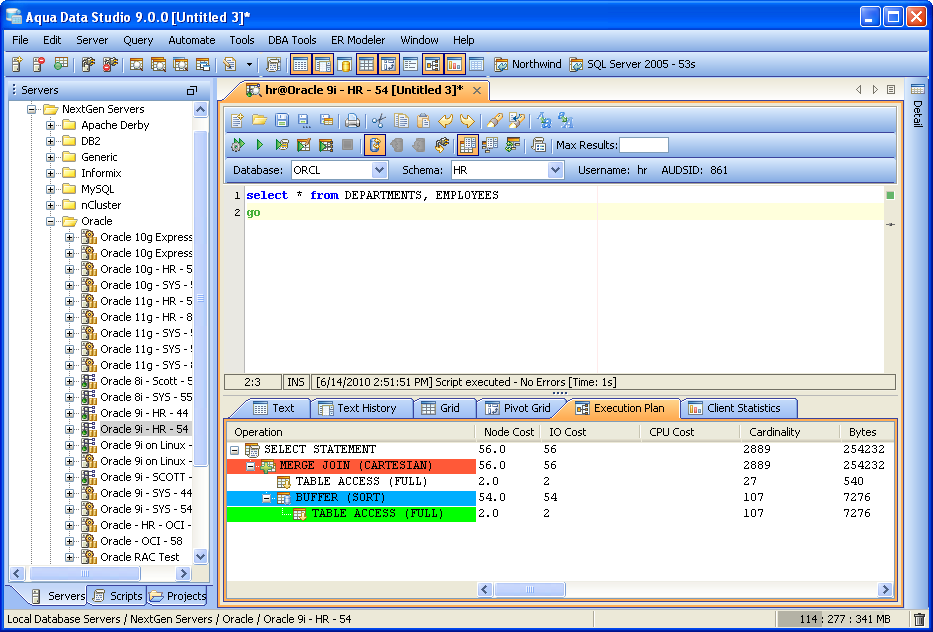
Task: Click the gray Stop execution square
Action: coord(347,145)
